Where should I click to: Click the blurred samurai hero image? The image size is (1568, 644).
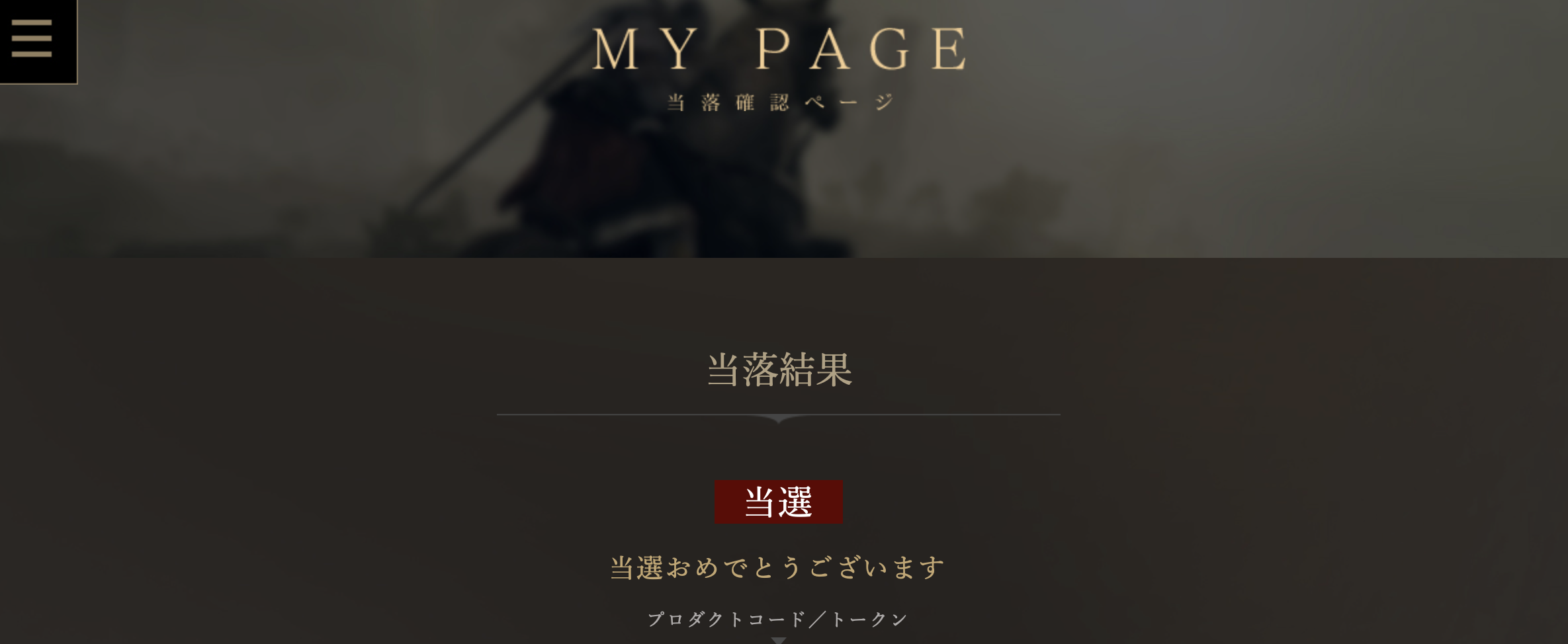pyautogui.click(x=784, y=129)
